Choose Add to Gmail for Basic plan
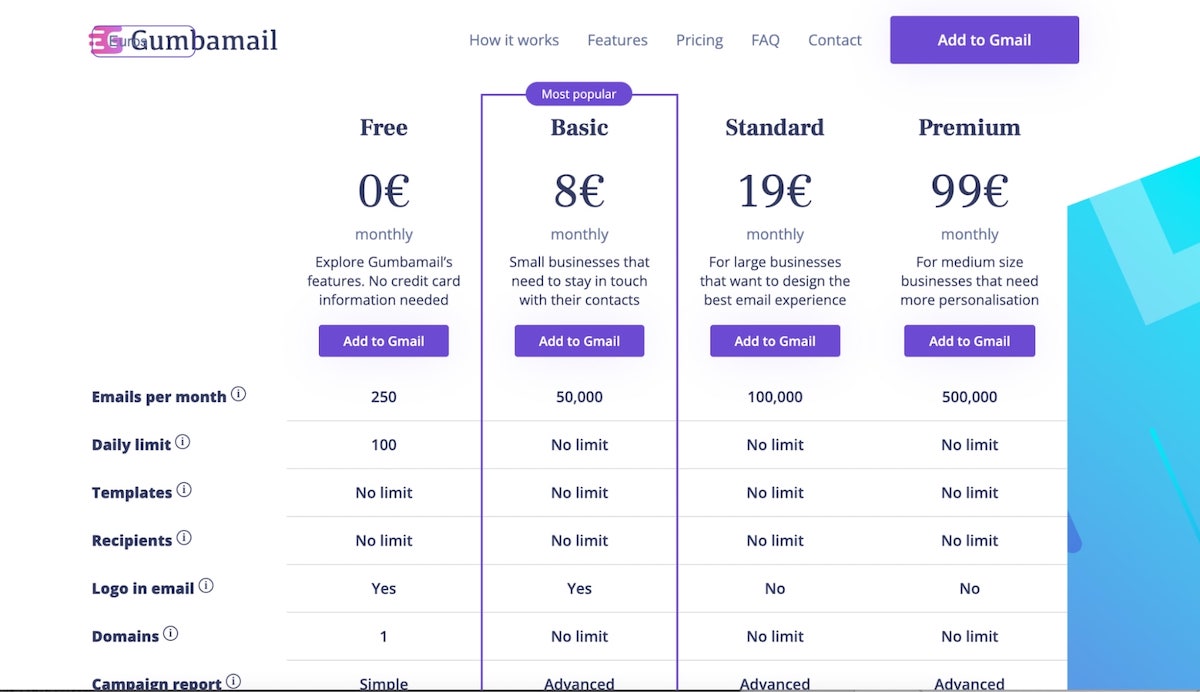The height and width of the screenshot is (692, 1200). tap(580, 341)
